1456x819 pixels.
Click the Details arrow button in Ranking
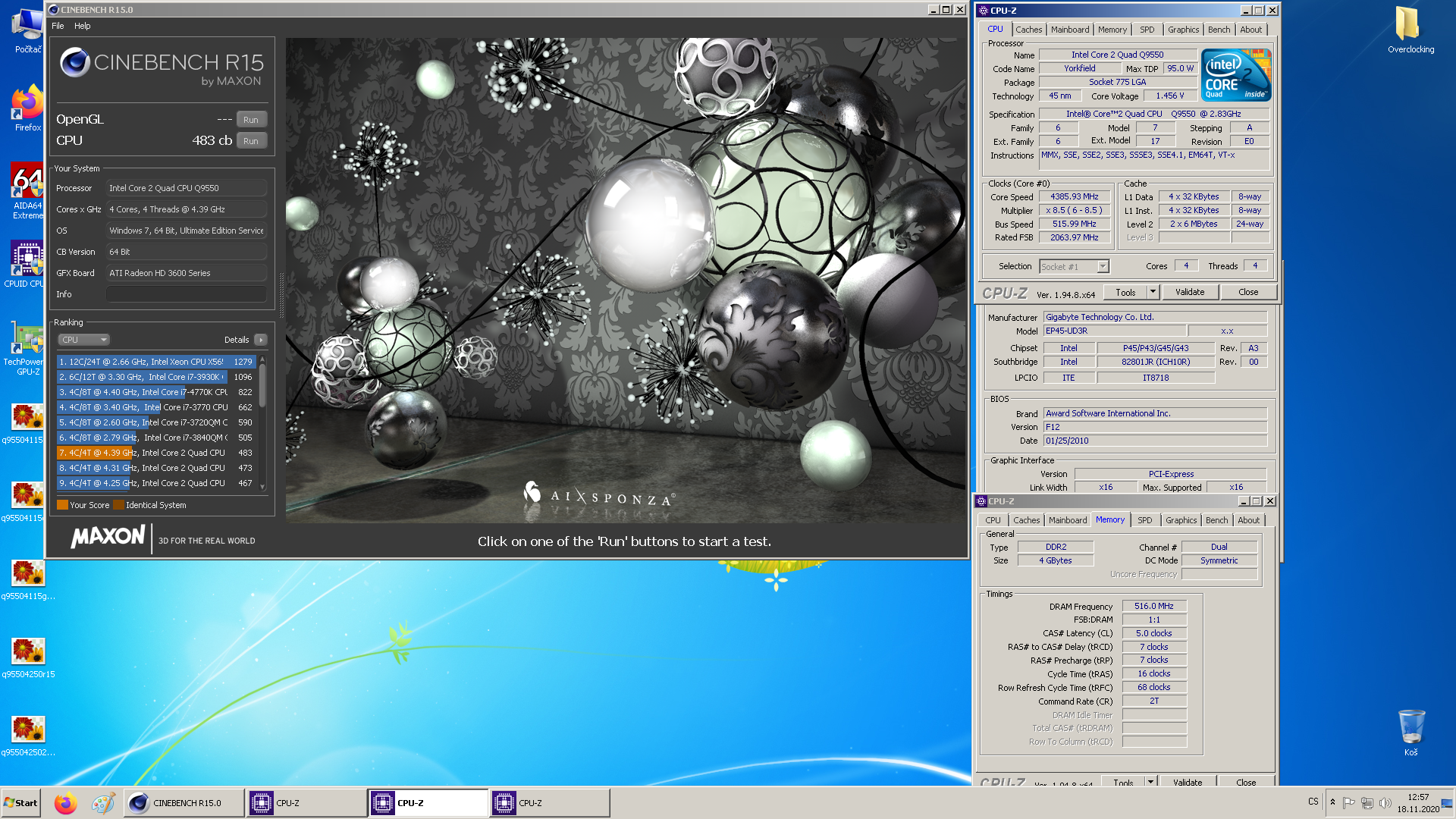pyautogui.click(x=260, y=340)
